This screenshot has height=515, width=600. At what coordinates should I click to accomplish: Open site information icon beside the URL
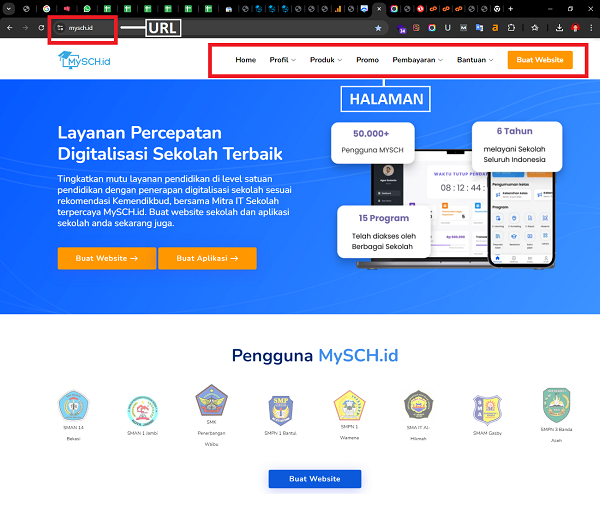pyautogui.click(x=60, y=28)
